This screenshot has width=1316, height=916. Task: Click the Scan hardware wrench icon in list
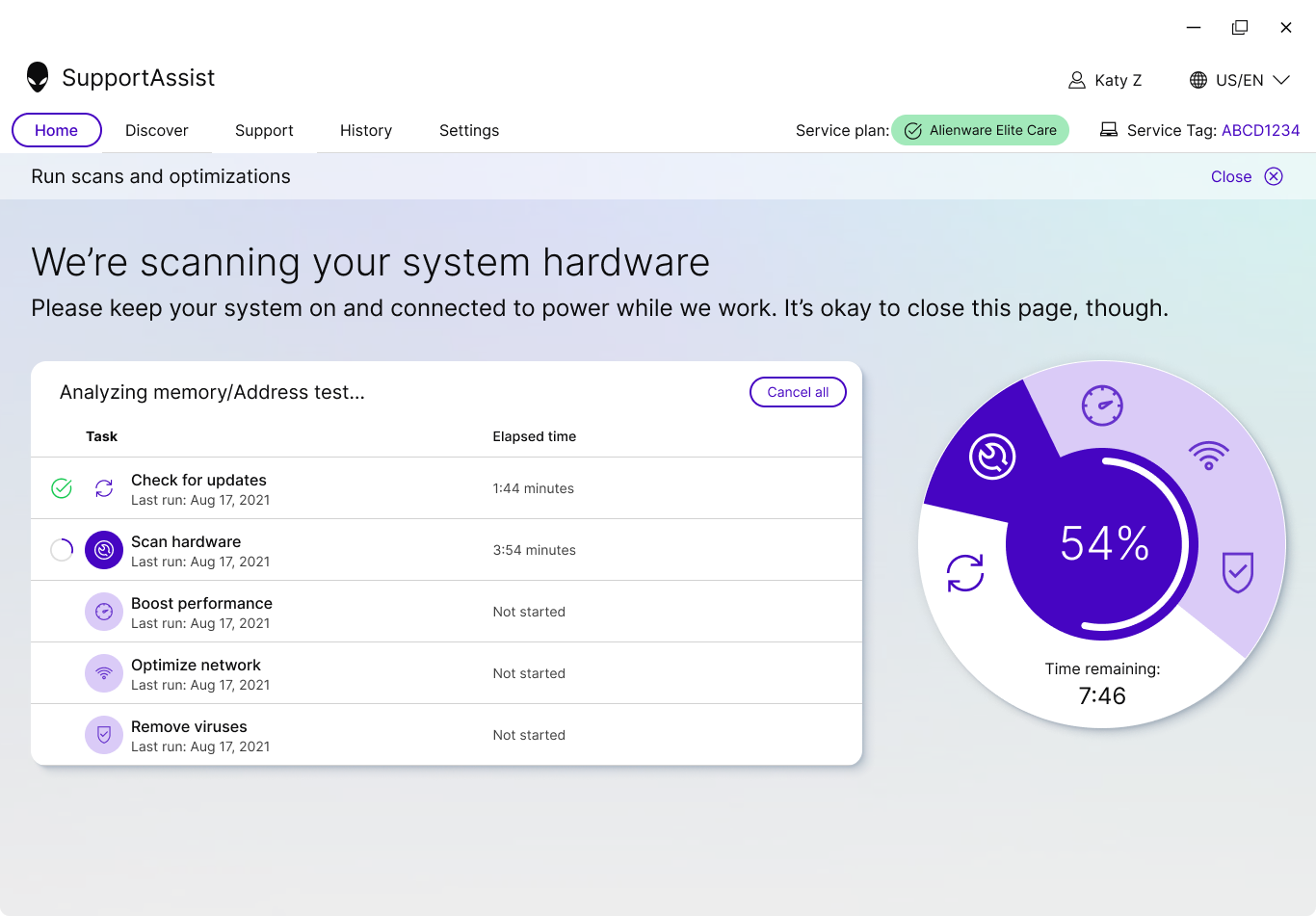pyautogui.click(x=104, y=550)
